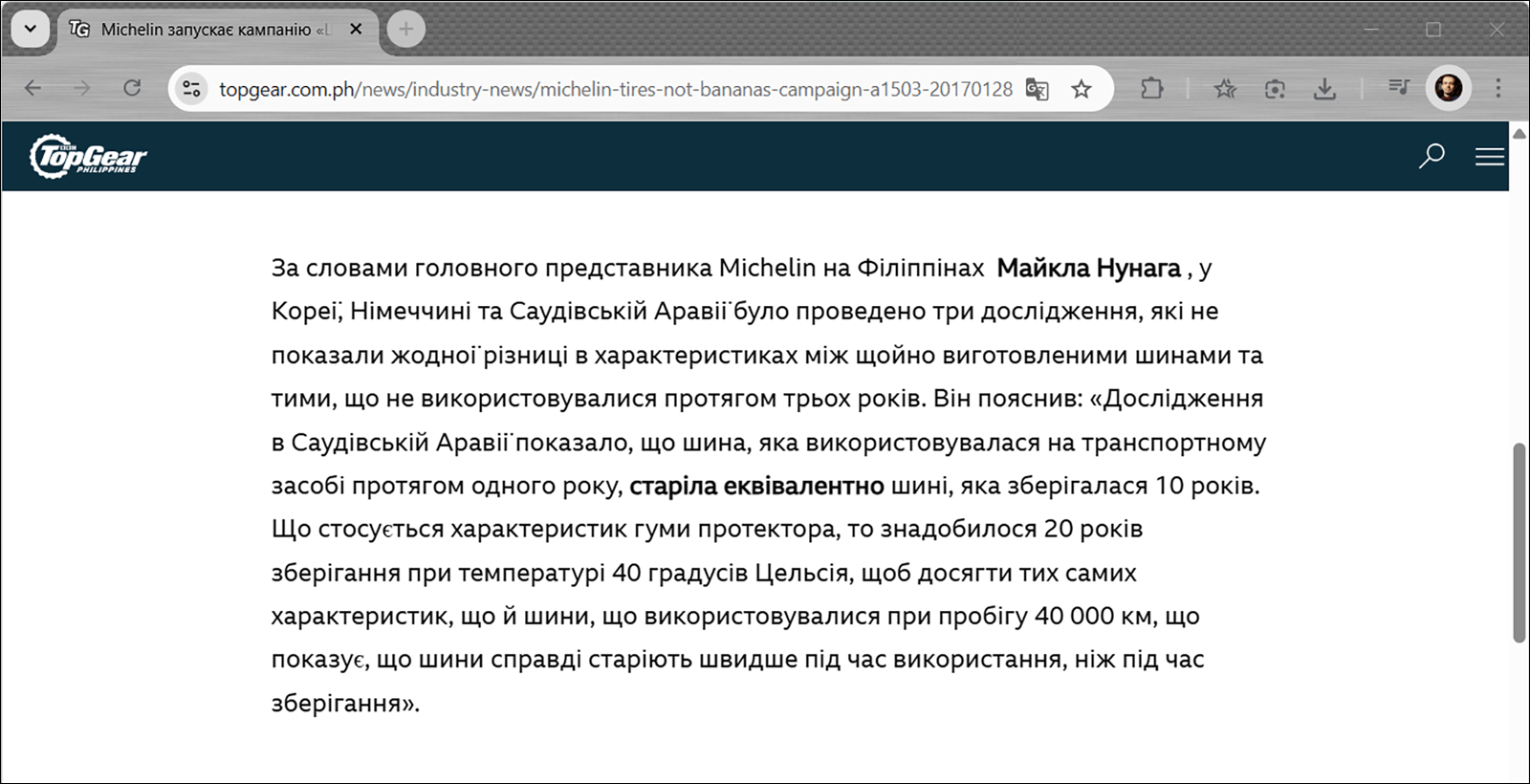The width and height of the screenshot is (1530, 784).
Task: Open the tab search dropdown arrow
Action: point(31,29)
